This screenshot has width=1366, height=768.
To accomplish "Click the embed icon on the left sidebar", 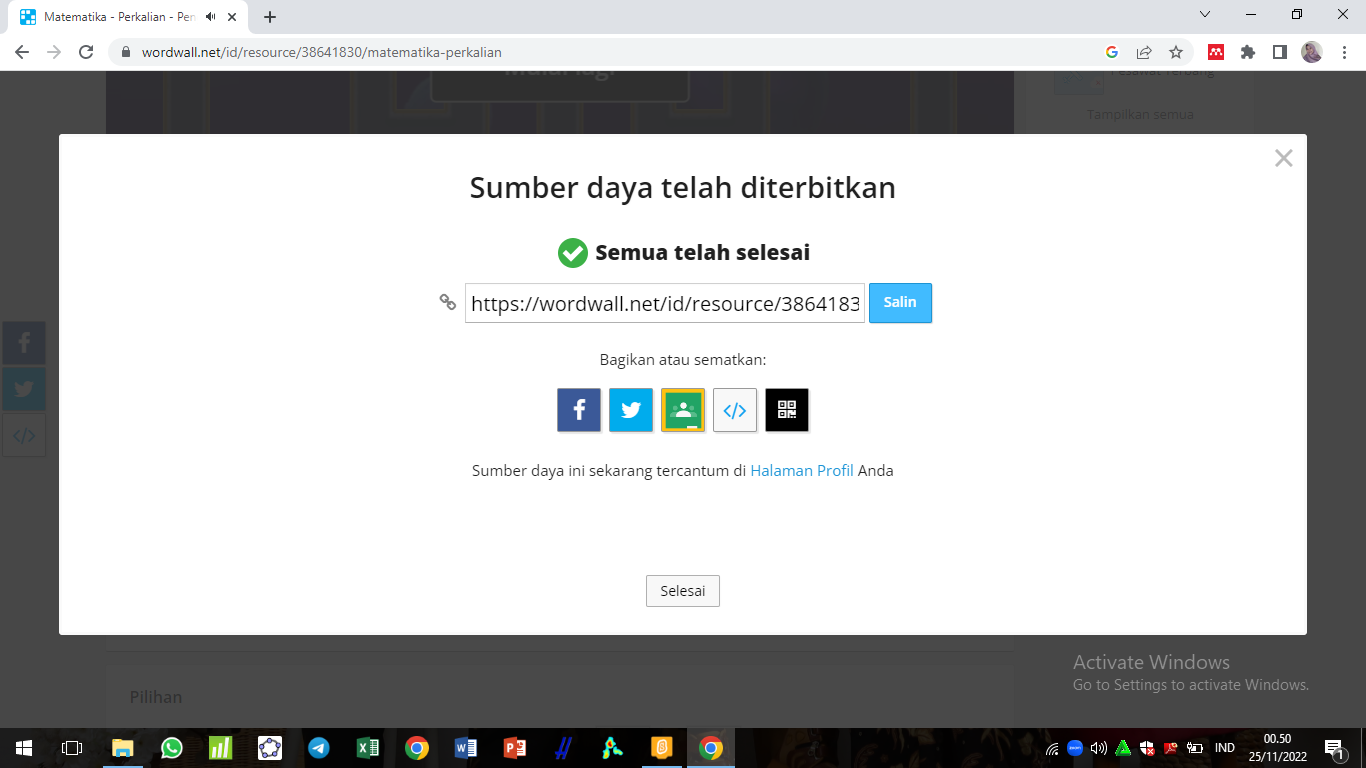I will (x=24, y=435).
